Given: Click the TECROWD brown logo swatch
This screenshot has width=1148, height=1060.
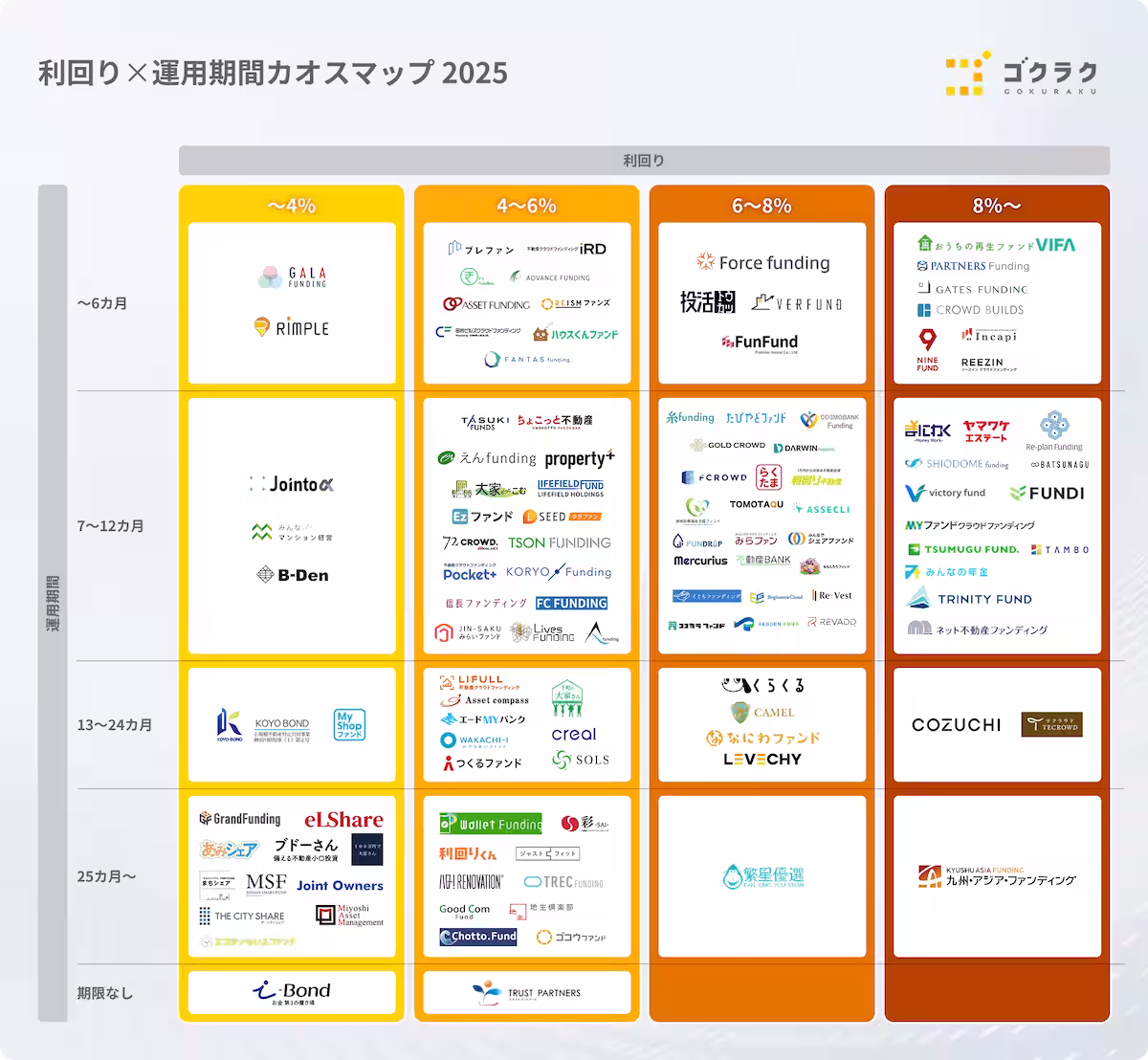Looking at the screenshot, I should click(x=1051, y=725).
